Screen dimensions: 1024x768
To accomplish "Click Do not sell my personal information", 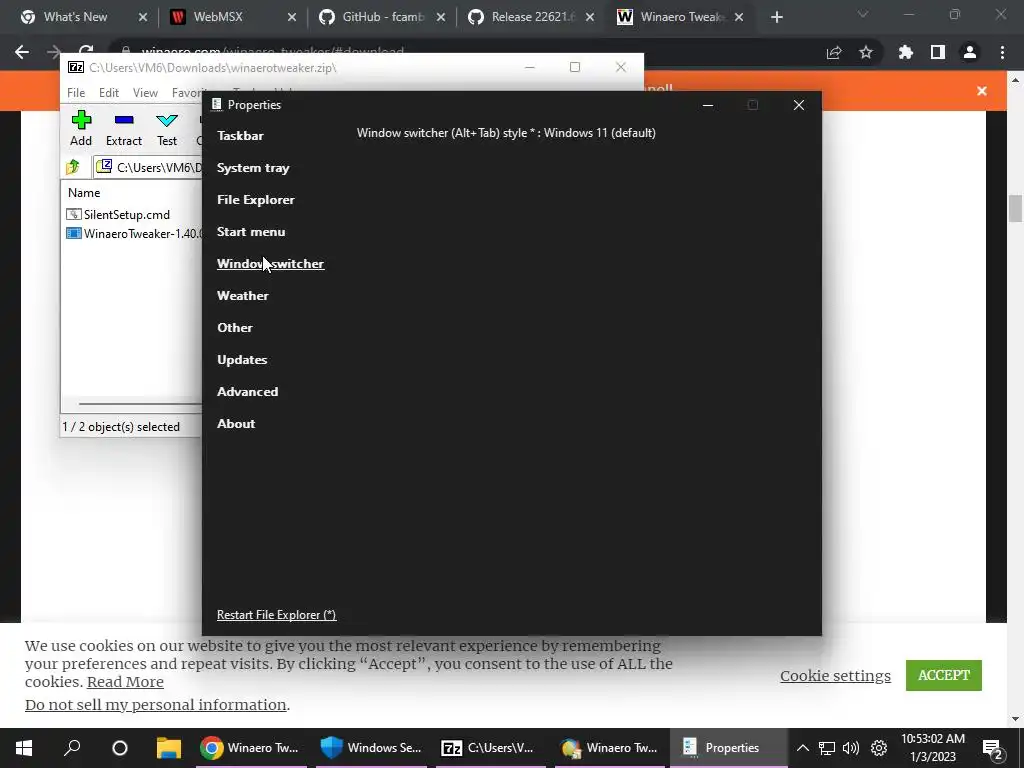I will (x=155, y=705).
